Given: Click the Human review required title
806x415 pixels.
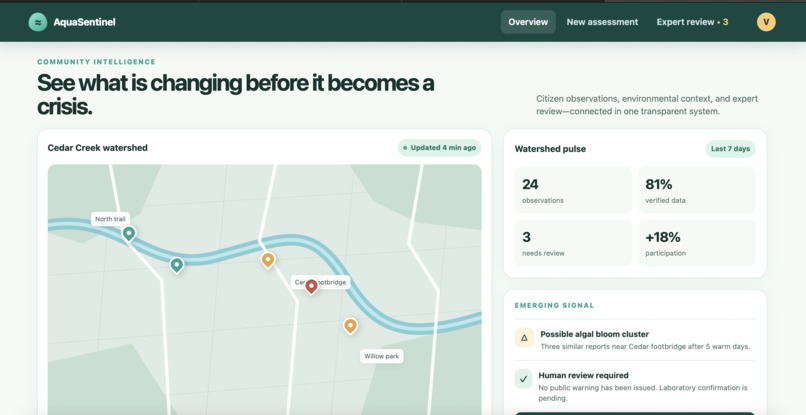Looking at the screenshot, I should pyautogui.click(x=583, y=375).
